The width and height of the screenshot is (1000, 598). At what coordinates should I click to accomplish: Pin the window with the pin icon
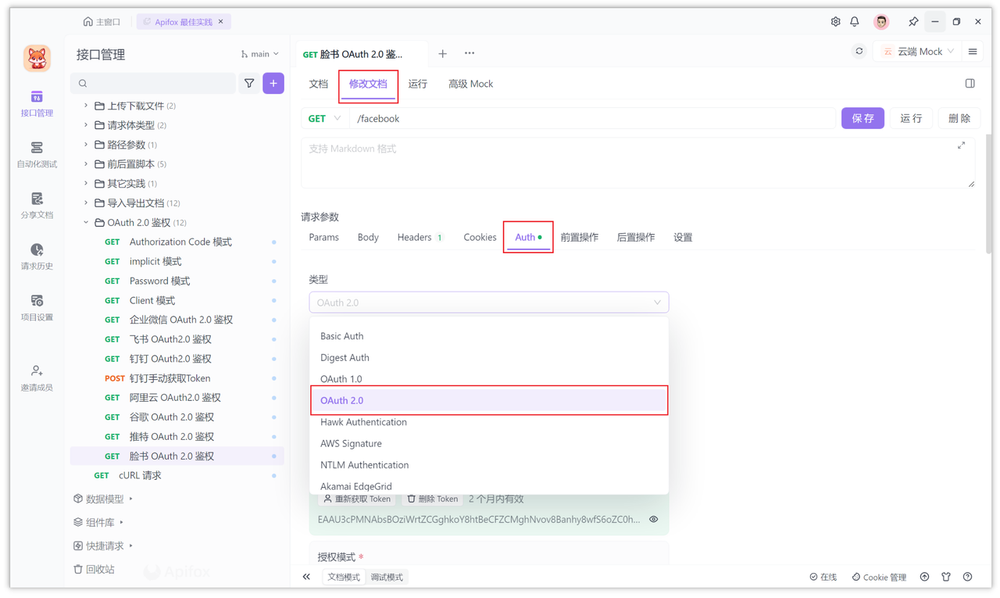[x=913, y=20]
